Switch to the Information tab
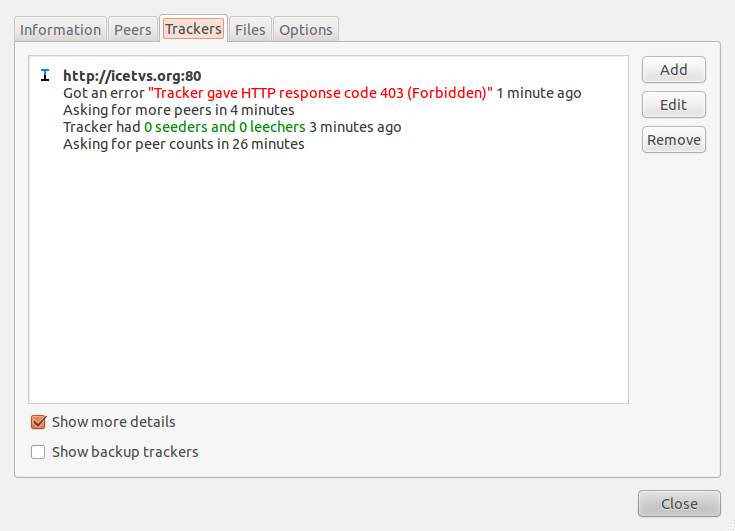This screenshot has width=735, height=531. 61,30
